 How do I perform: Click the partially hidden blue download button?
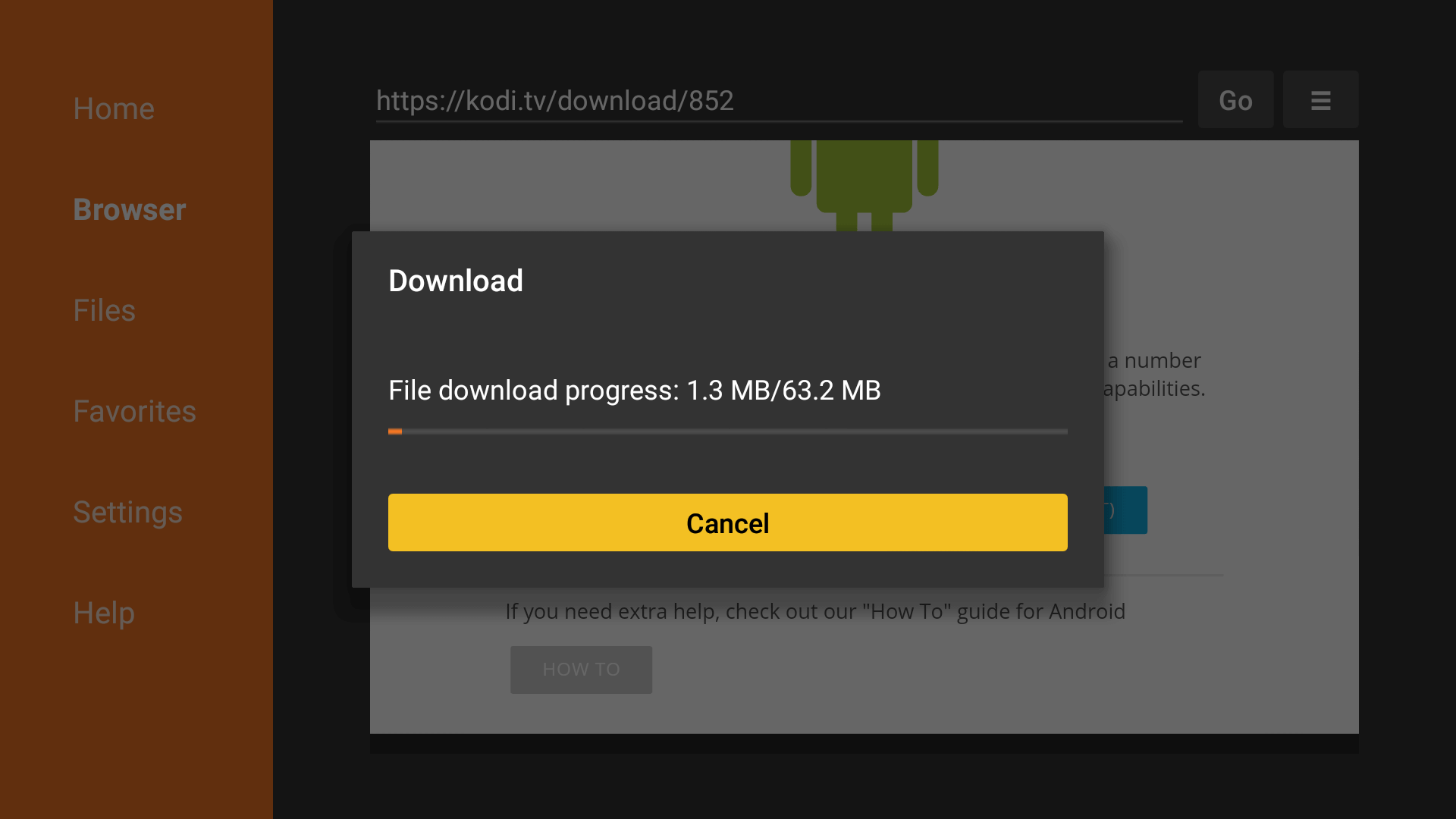[x=1125, y=510]
